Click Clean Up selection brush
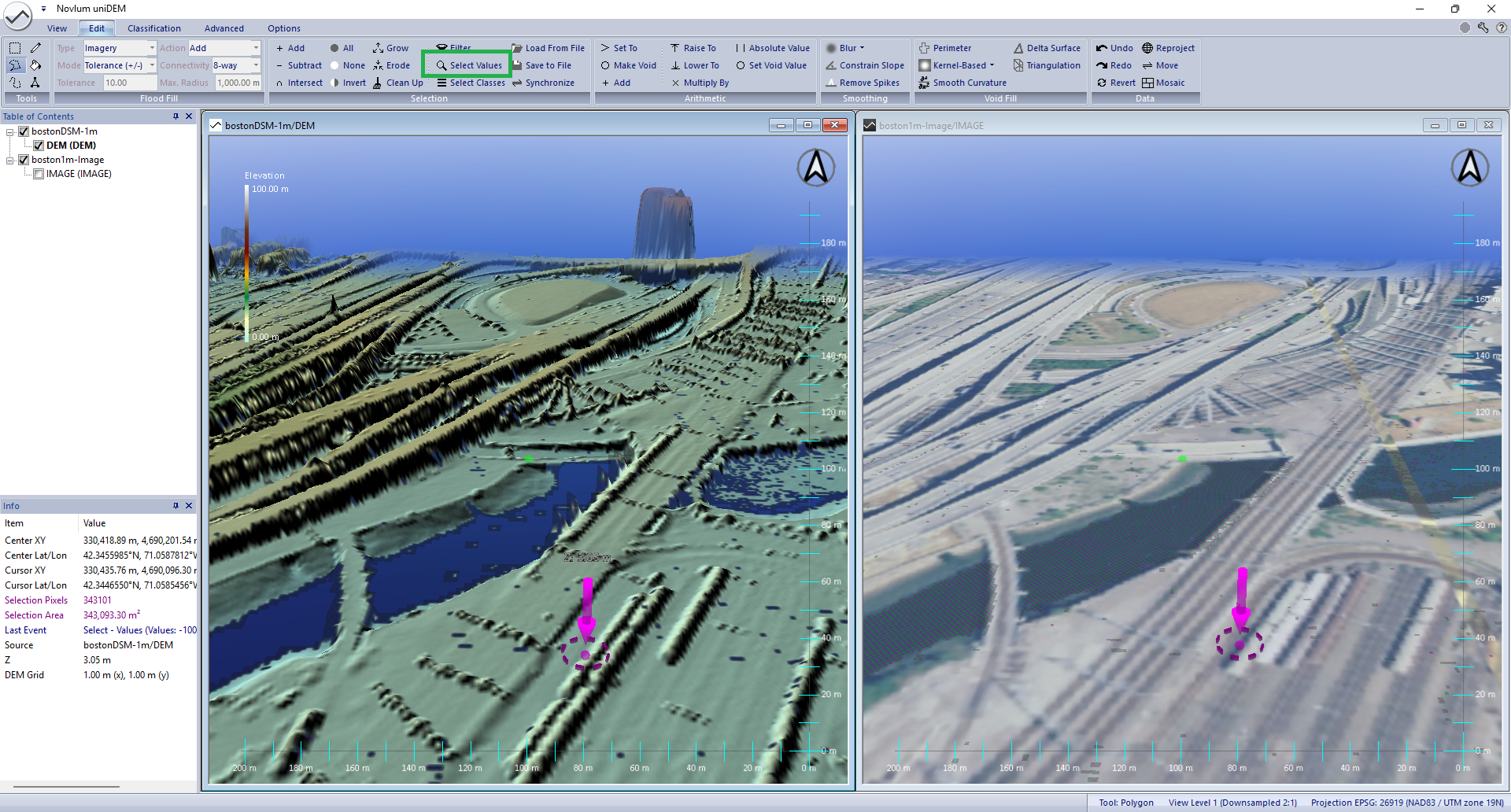The image size is (1511, 812). click(x=378, y=83)
